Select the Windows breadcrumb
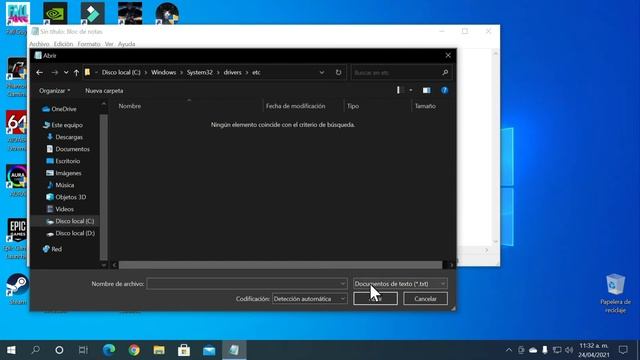The width and height of the screenshot is (640, 360). [x=163, y=72]
